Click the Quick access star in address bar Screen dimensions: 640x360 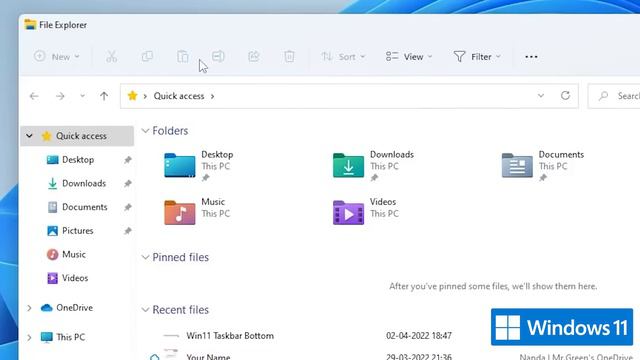132,96
